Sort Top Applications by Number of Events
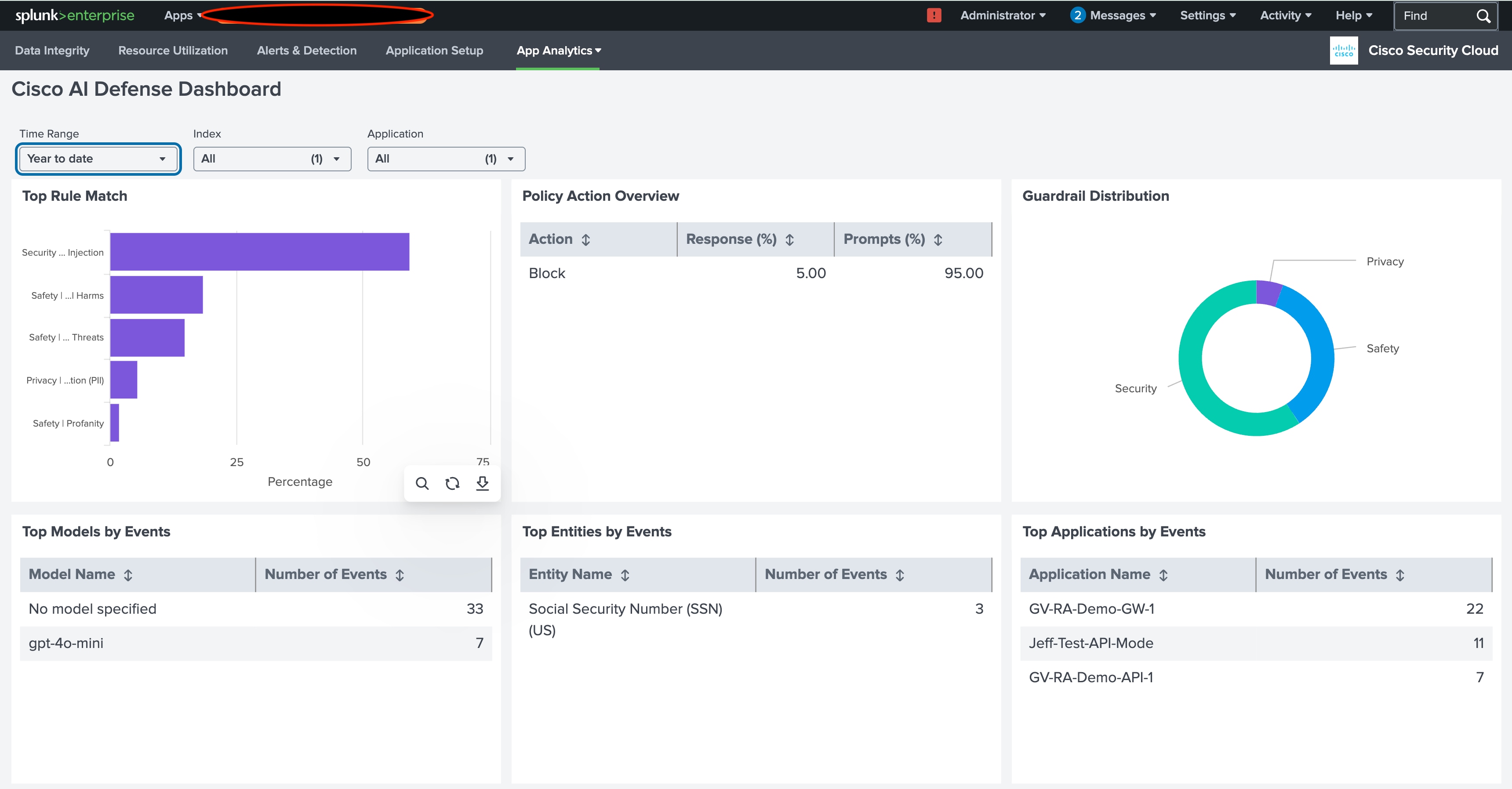Screen dimensions: 1512x789 (x=1400, y=575)
